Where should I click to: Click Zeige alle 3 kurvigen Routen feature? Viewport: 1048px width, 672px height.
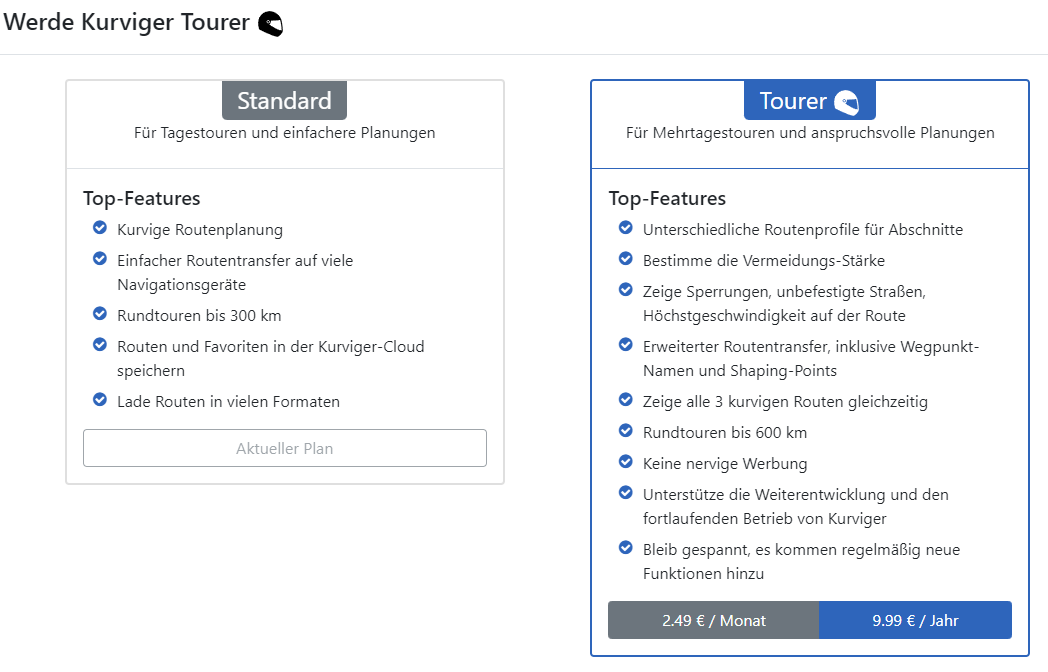click(785, 402)
